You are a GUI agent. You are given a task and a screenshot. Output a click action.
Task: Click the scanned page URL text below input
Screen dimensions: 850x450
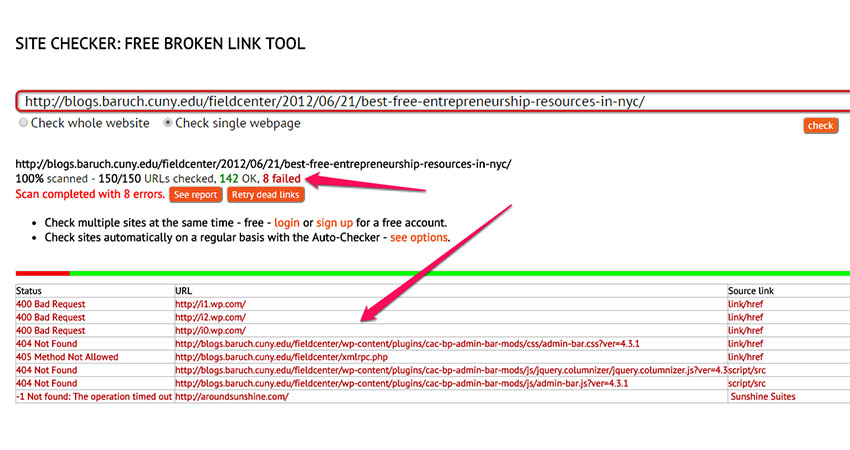click(263, 164)
